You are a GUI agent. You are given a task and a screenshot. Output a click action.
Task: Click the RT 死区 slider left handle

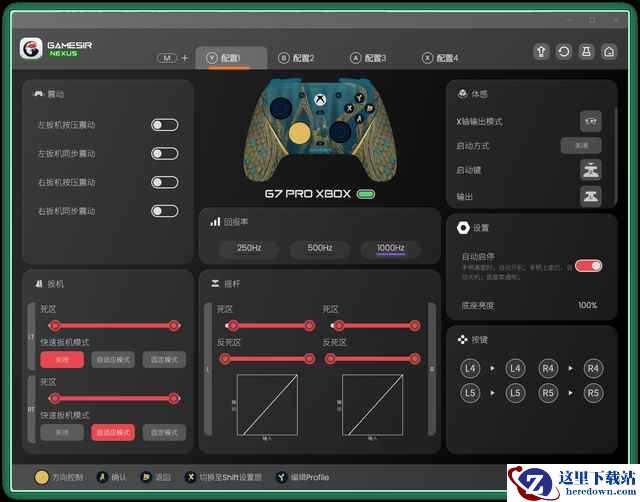[55, 398]
